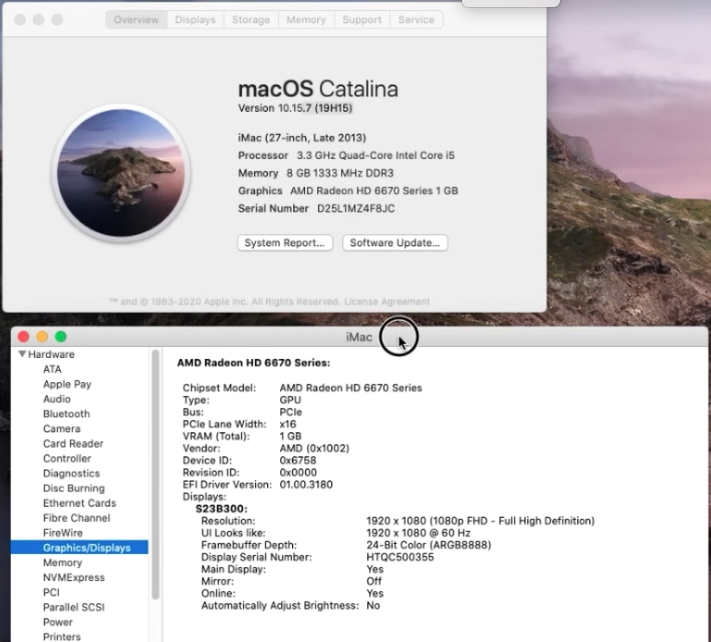The height and width of the screenshot is (642, 711).
Task: Open the License Agreement link
Action: tap(387, 302)
